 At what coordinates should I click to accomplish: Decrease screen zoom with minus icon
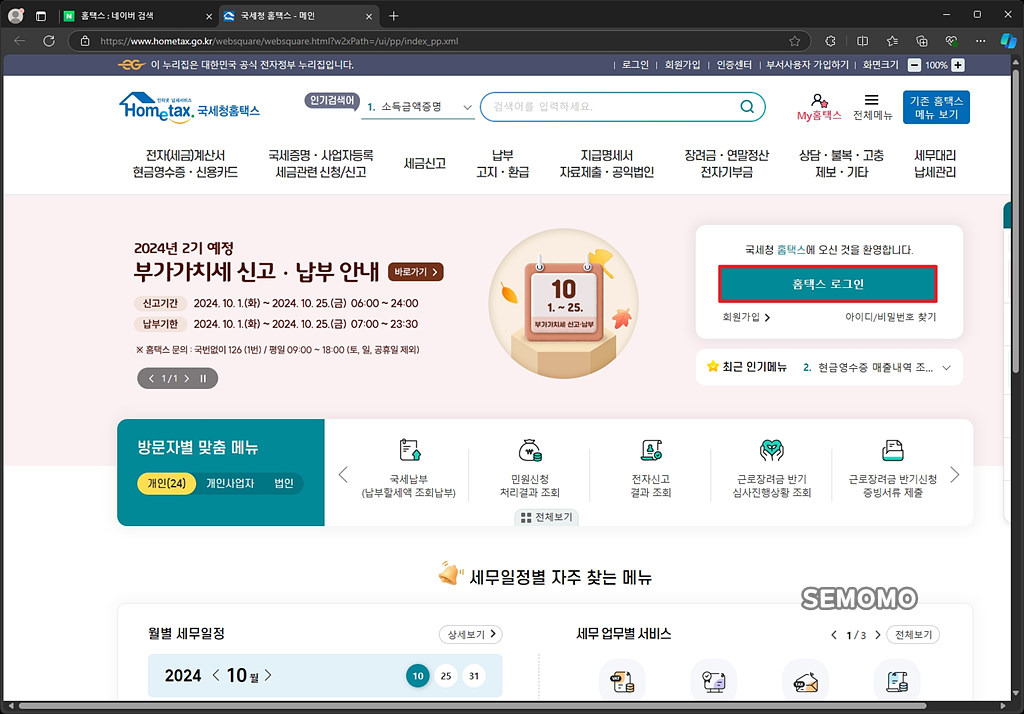point(914,65)
